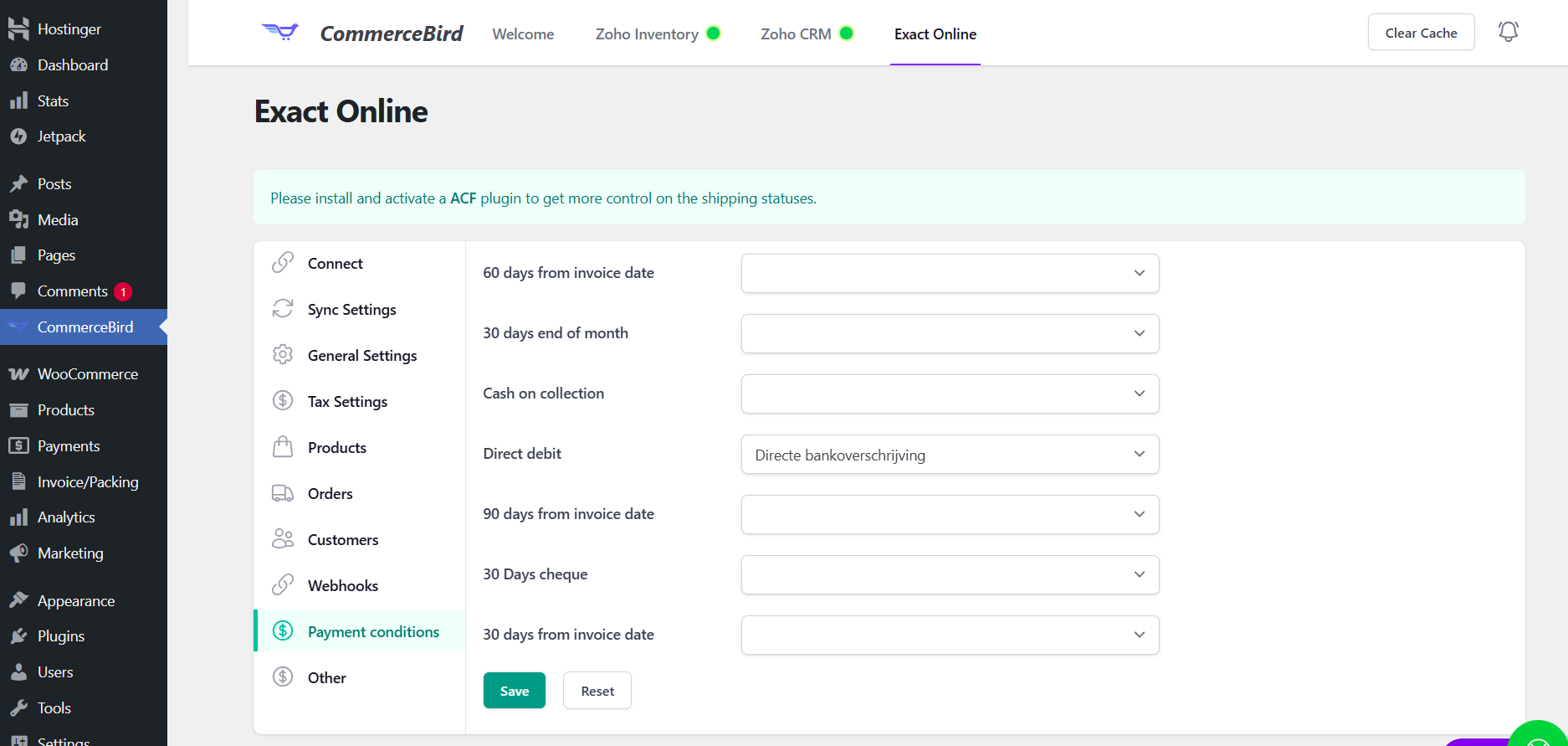The width and height of the screenshot is (1568, 746).
Task: Click the notification bell icon
Action: (1508, 32)
